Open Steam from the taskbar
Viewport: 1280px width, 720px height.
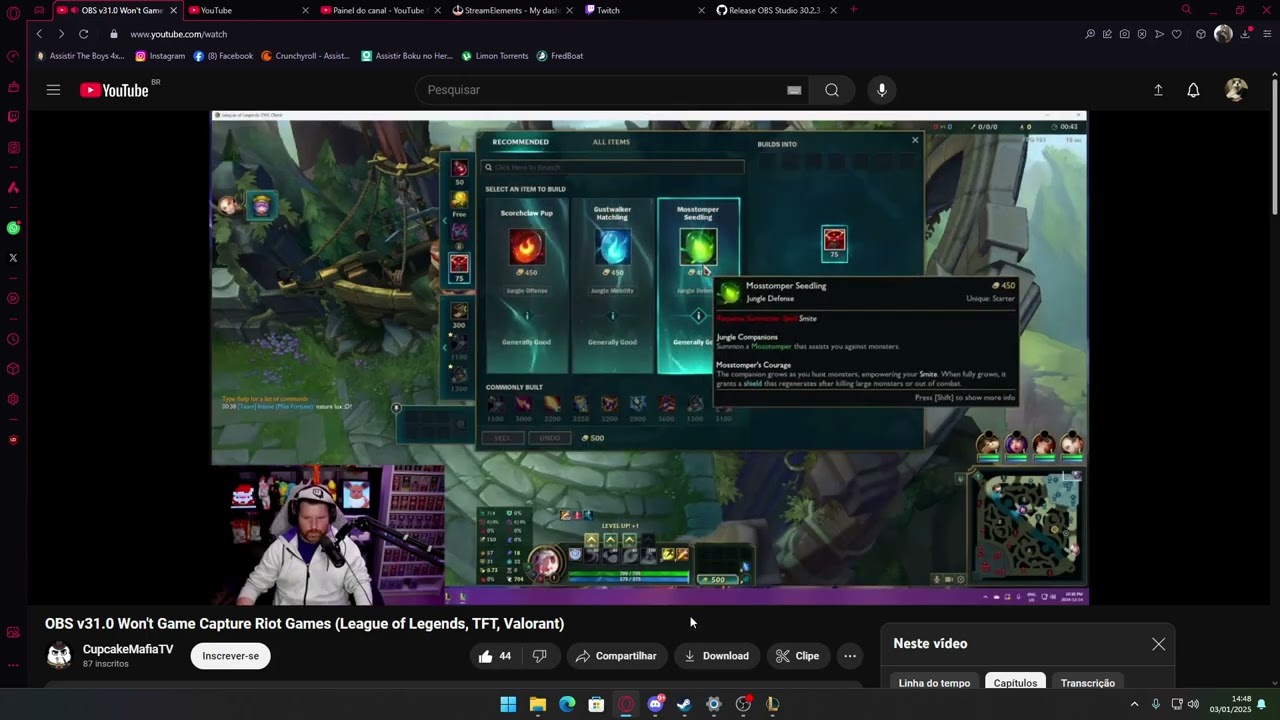tap(684, 705)
